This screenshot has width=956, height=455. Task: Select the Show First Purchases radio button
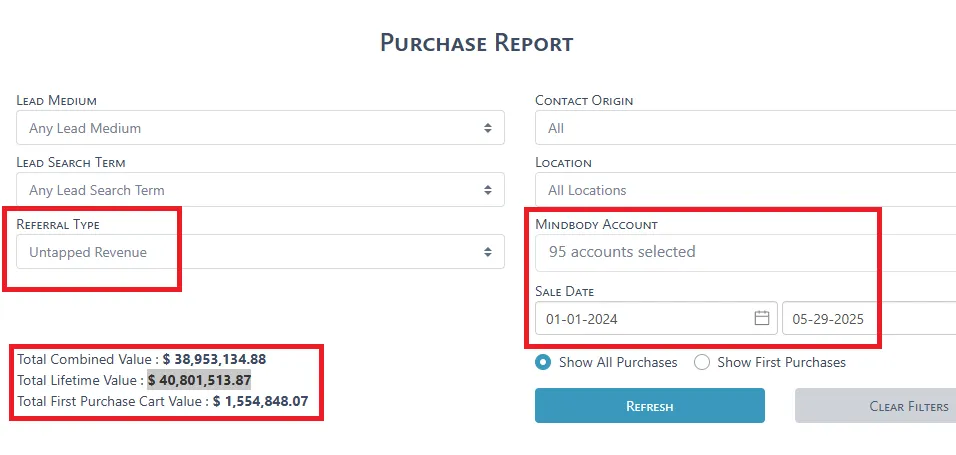pos(702,362)
